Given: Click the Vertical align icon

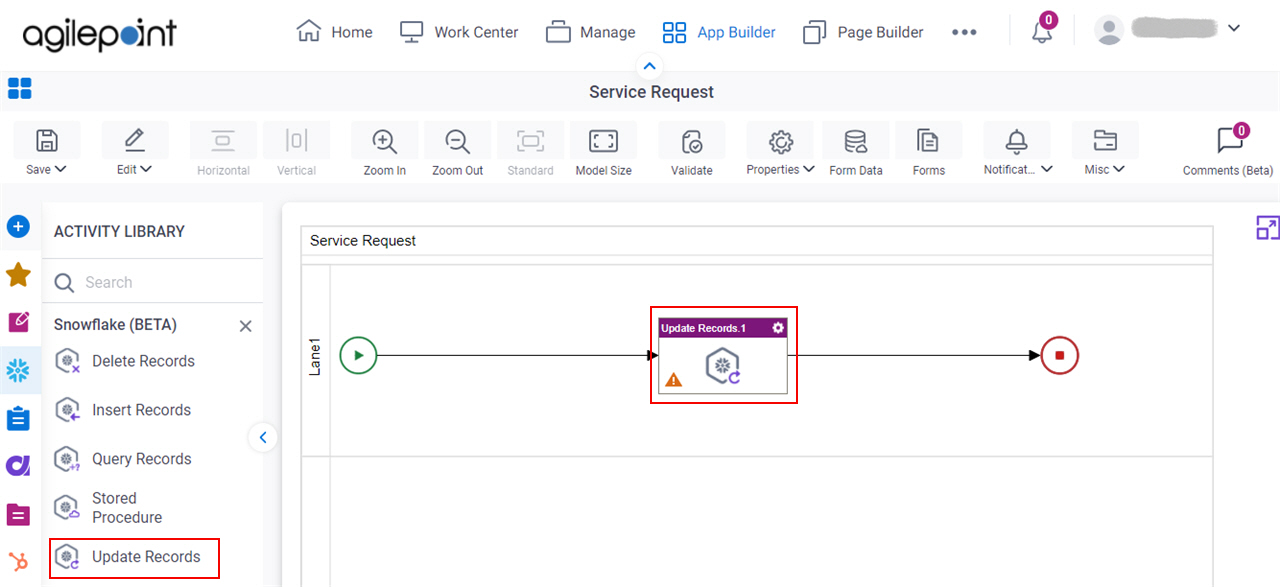Looking at the screenshot, I should (296, 141).
